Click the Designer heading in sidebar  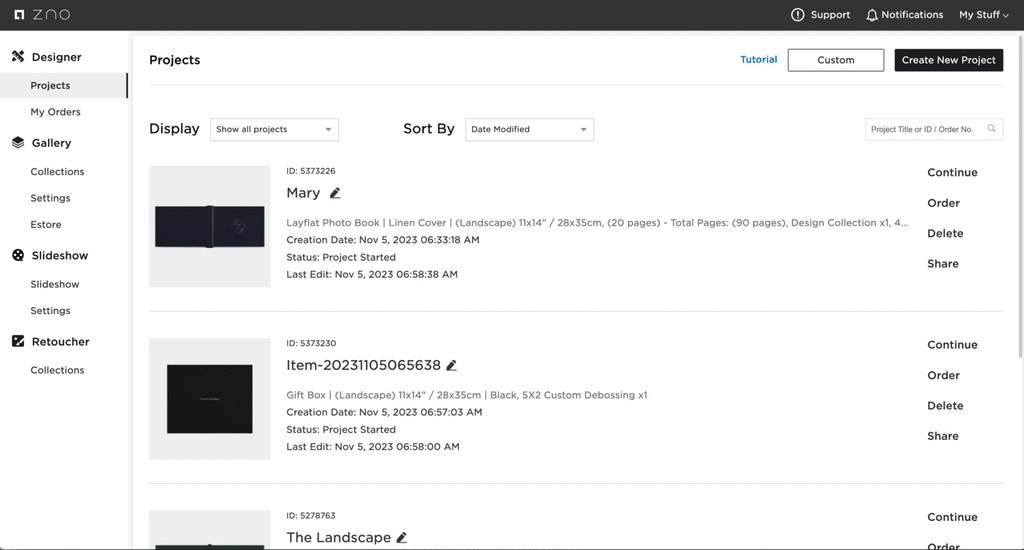click(x=57, y=57)
